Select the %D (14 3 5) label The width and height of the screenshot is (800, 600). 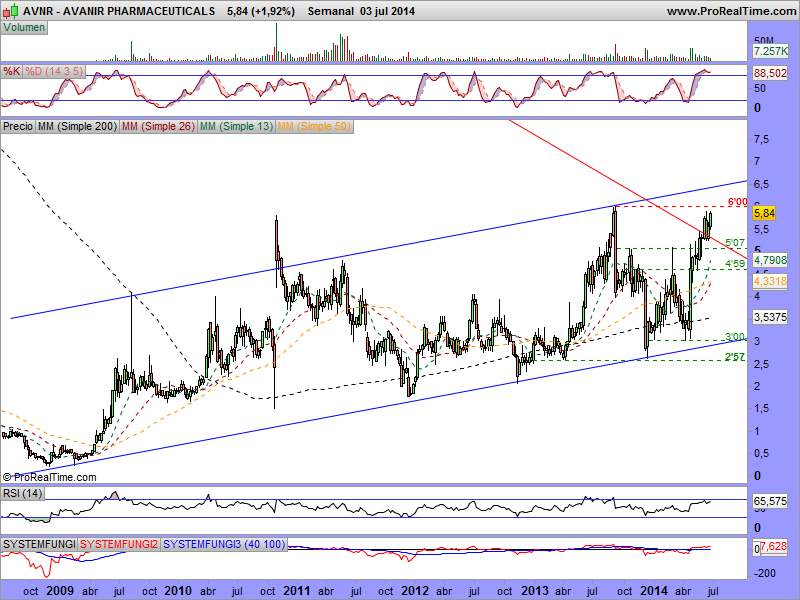pyautogui.click(x=54, y=71)
